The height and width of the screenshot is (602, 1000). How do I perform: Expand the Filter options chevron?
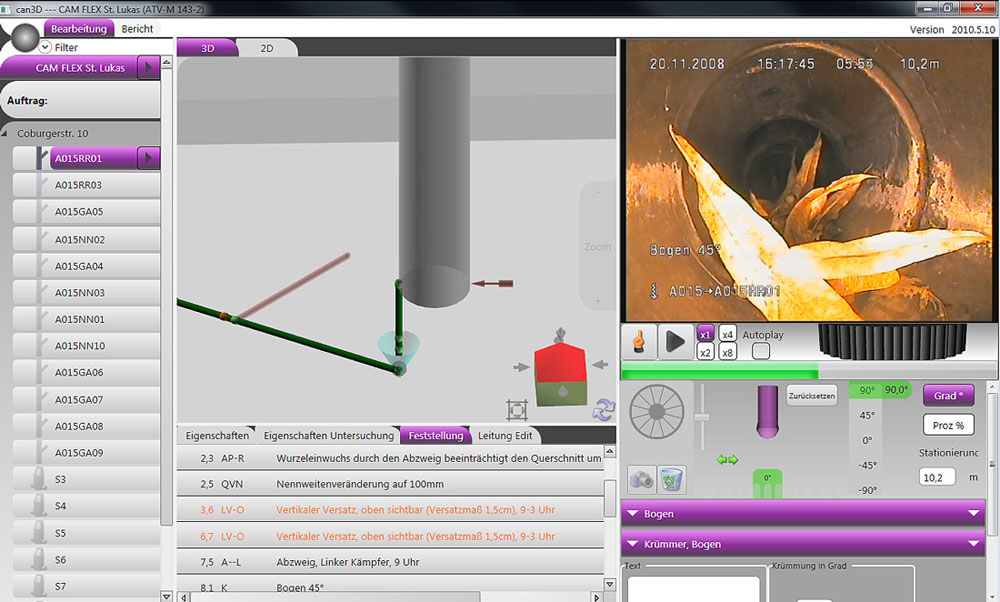[x=45, y=47]
